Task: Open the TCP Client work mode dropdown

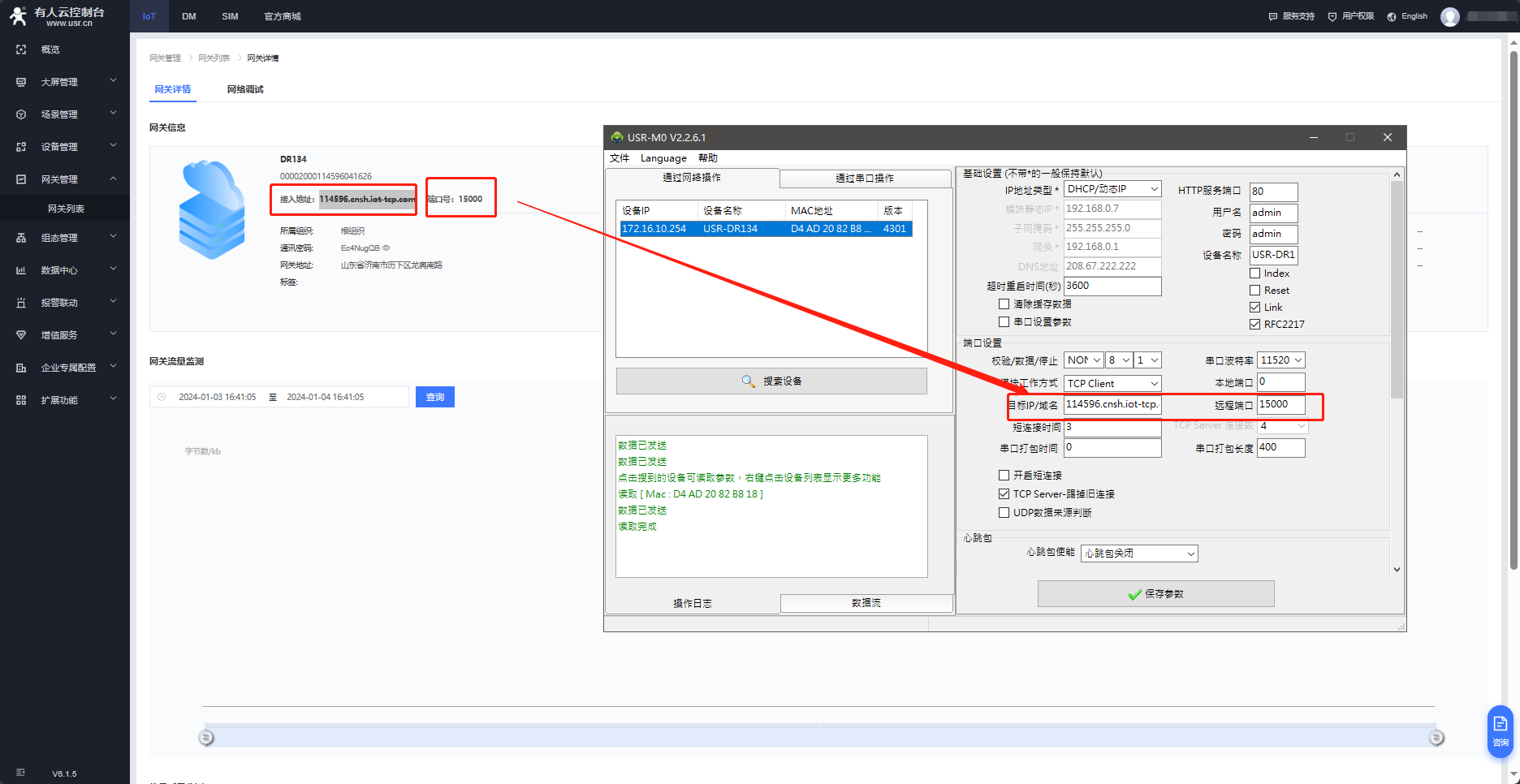Action: [1112, 384]
